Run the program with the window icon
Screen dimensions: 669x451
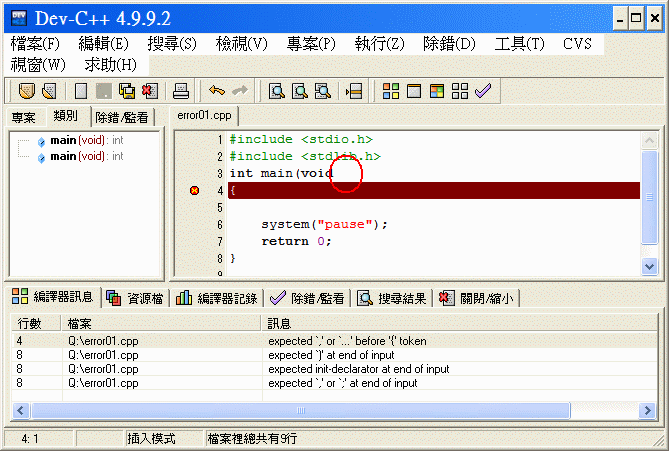414,91
